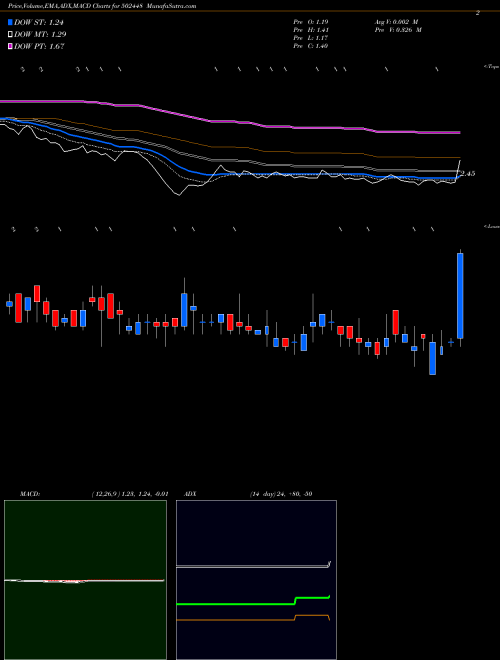
Task: Select the 'DOW ST: 1.24' legend text
Action: (39, 23)
